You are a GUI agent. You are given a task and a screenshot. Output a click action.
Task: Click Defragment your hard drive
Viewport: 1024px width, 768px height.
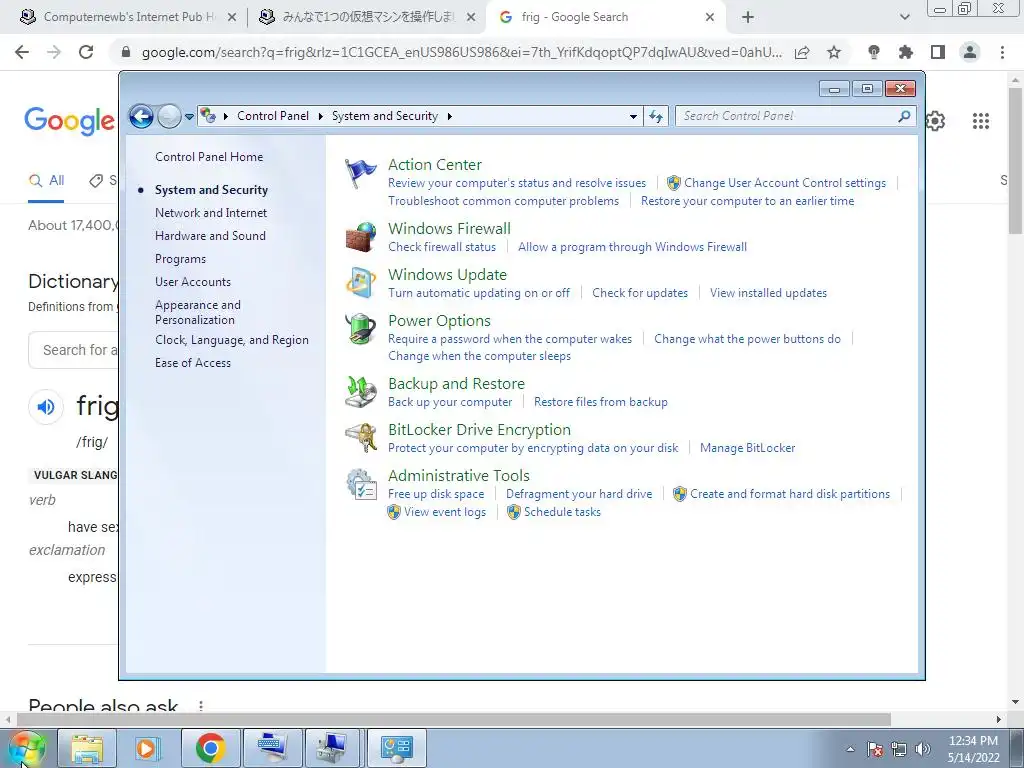click(579, 494)
